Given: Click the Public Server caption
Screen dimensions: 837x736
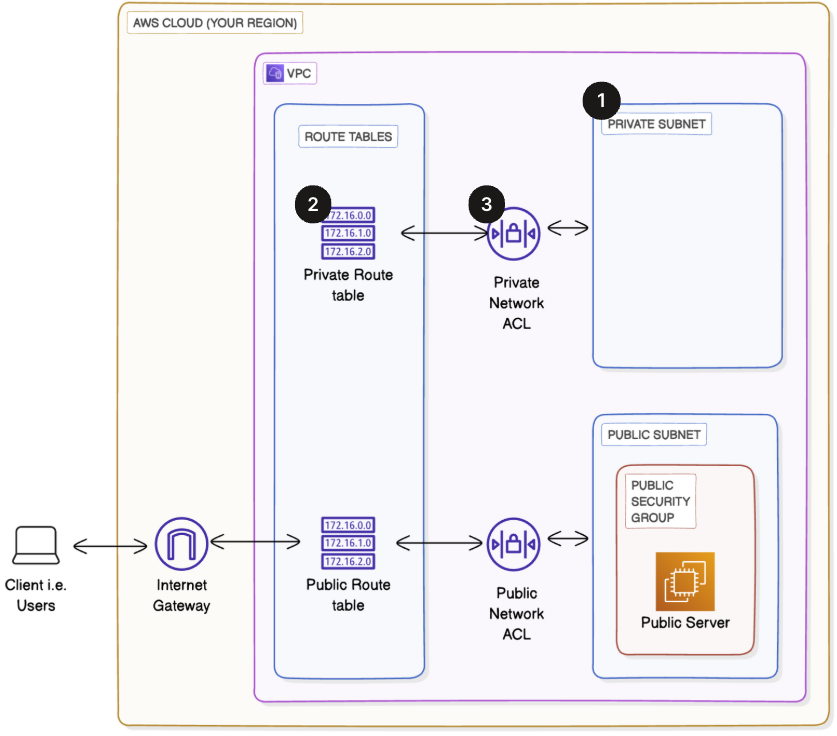Looking at the screenshot, I should 685,623.
